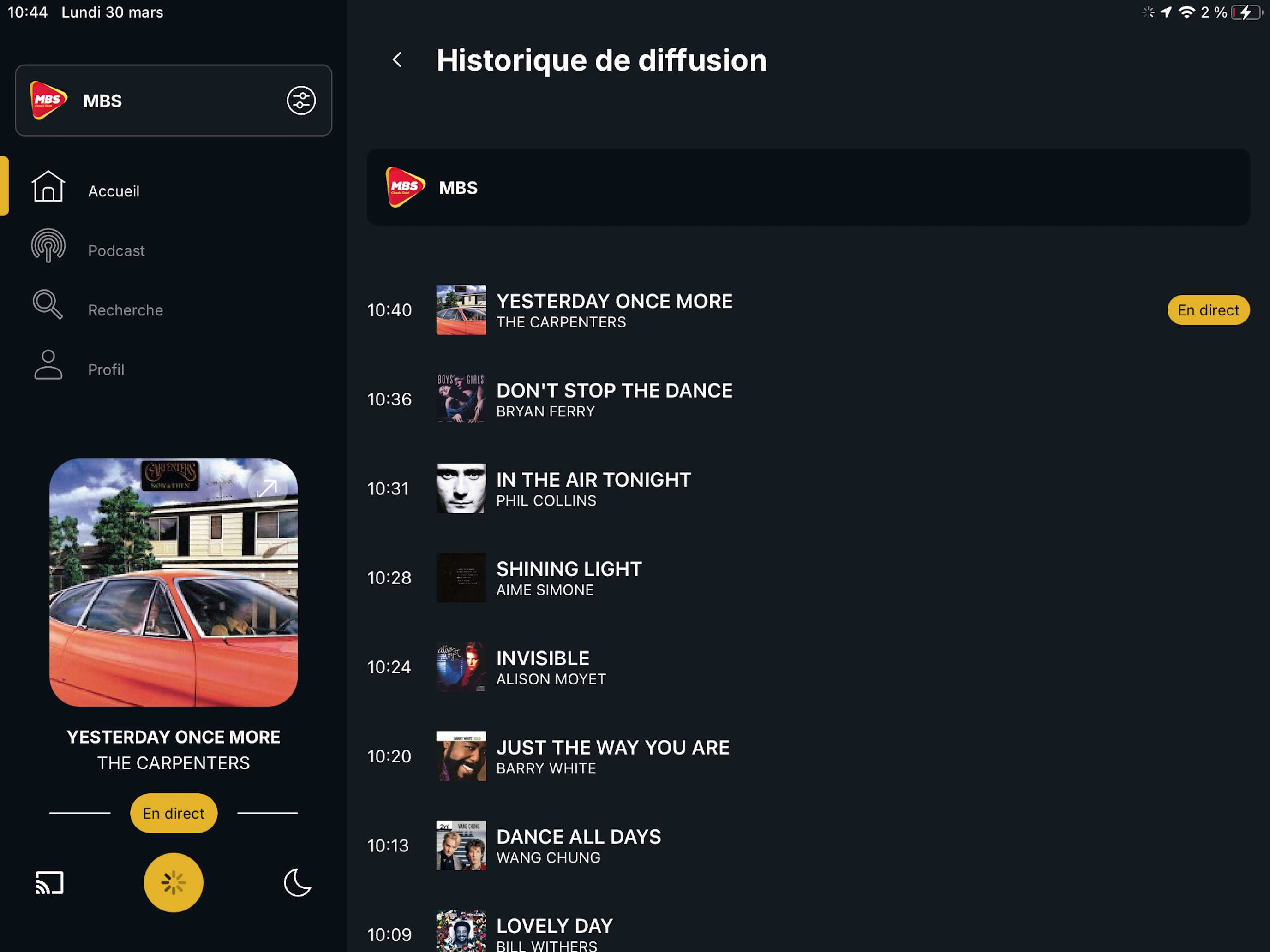This screenshot has width=1270, height=952.
Task: Open station settings sliders icon
Action: [x=301, y=101]
